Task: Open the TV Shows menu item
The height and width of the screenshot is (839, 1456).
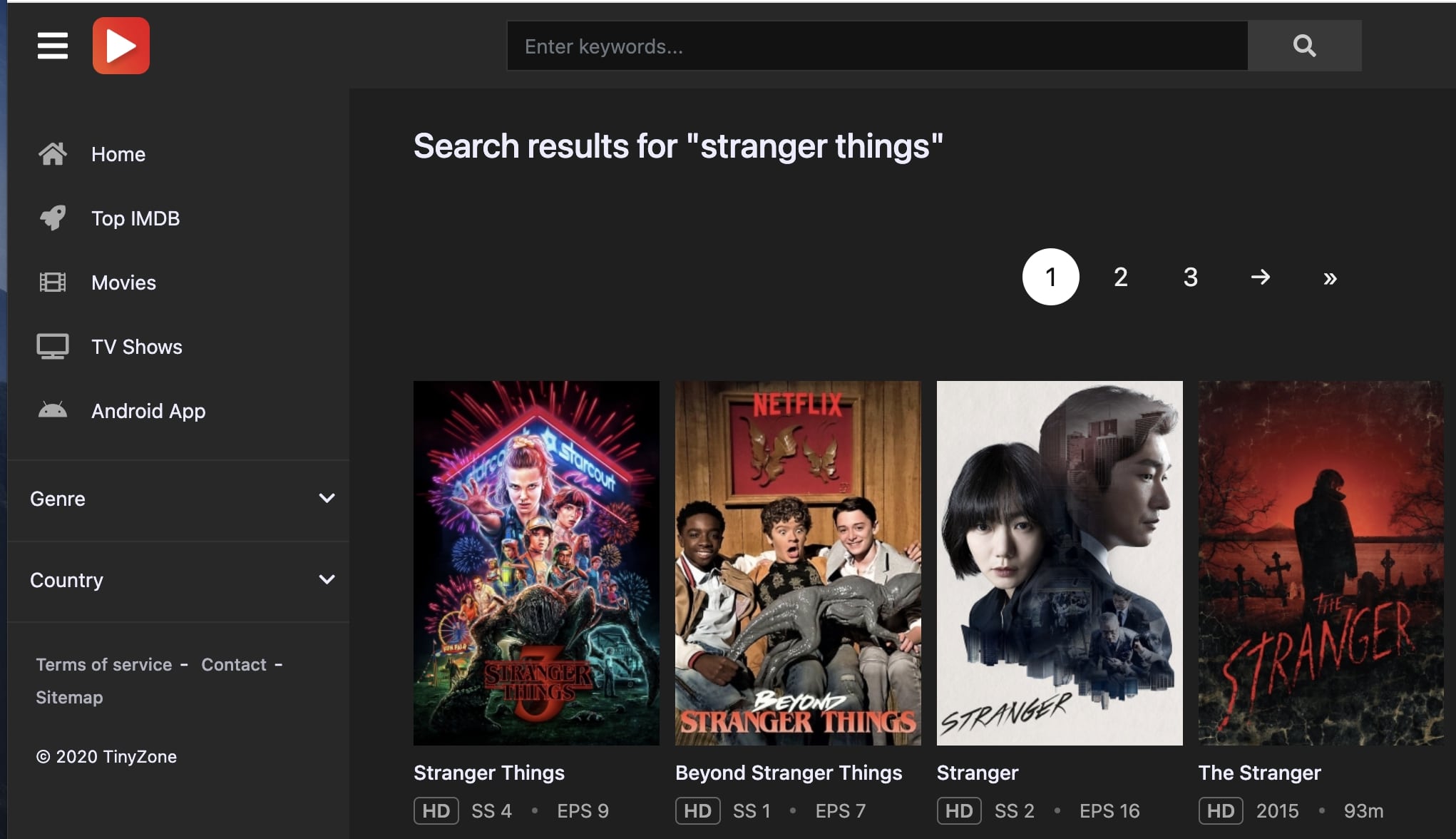Action: (x=137, y=347)
